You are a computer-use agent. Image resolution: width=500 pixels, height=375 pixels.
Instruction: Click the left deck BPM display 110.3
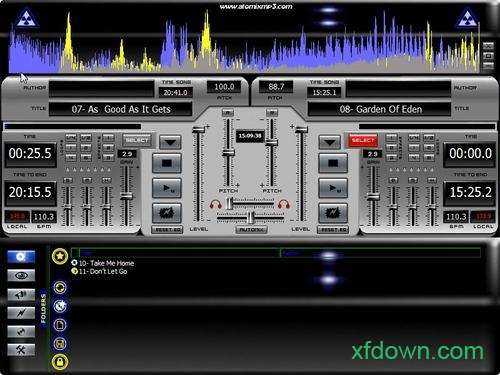pos(44,217)
